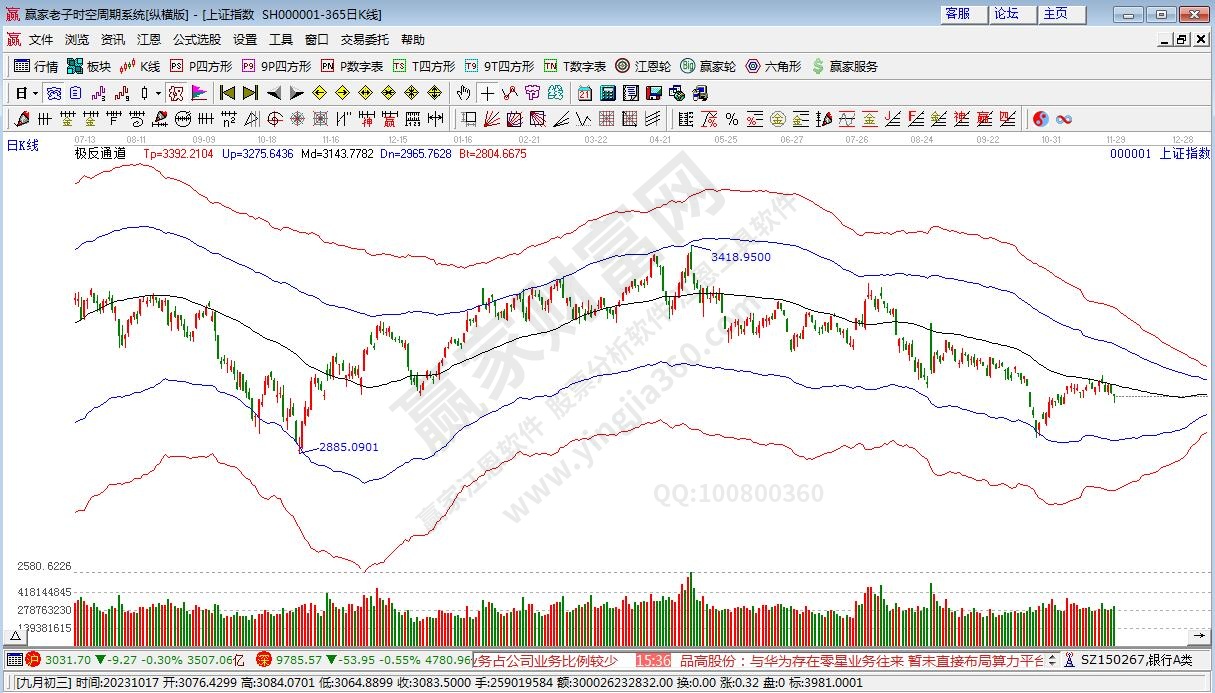
Task: Toggle the highlighted chart overlay button
Action: tap(176, 93)
